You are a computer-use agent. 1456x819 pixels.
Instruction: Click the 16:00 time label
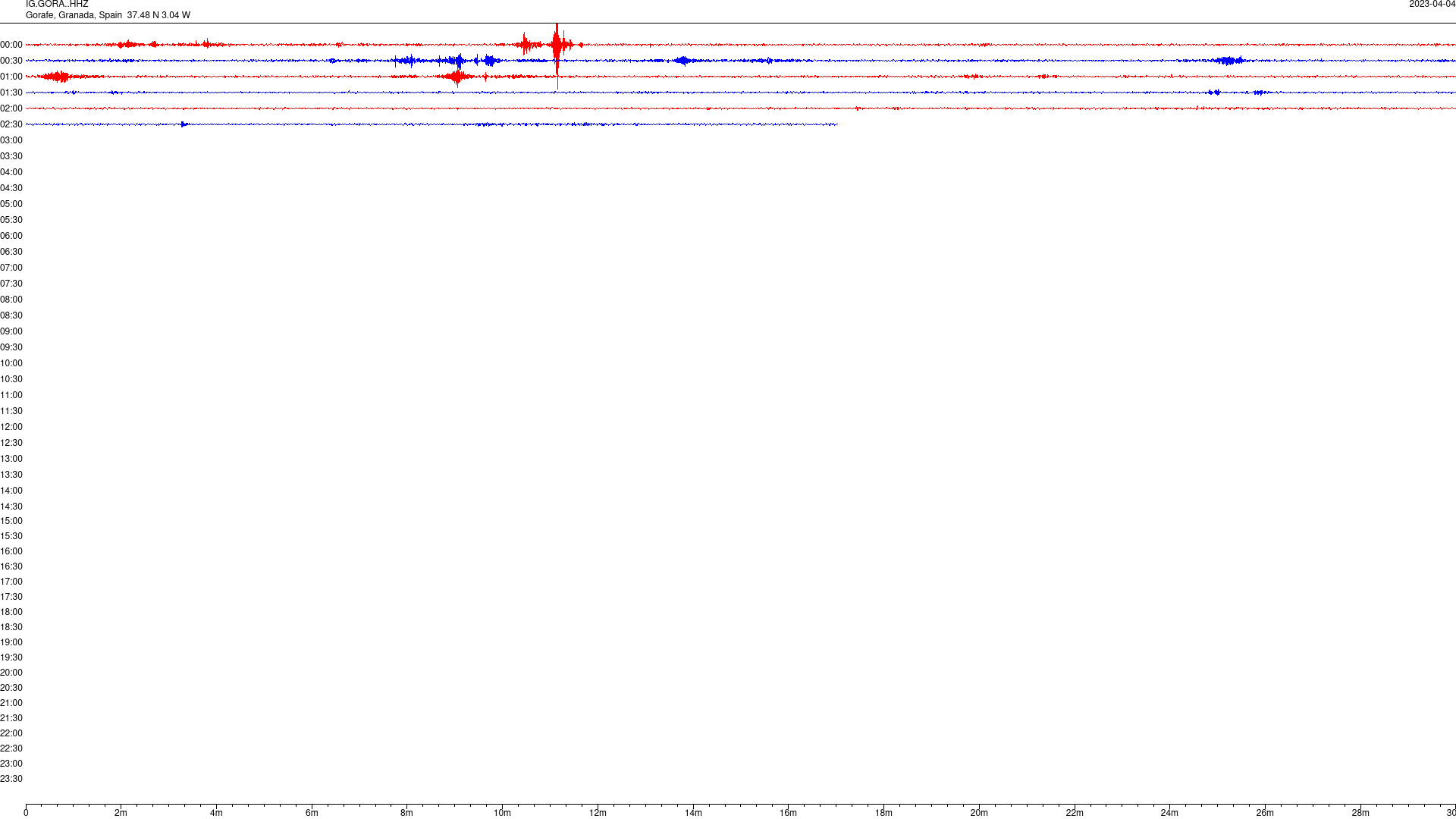[x=11, y=551]
